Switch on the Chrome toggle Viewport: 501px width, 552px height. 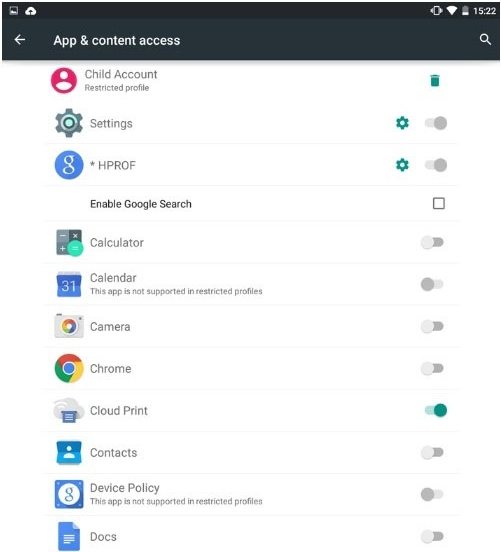pyautogui.click(x=432, y=368)
